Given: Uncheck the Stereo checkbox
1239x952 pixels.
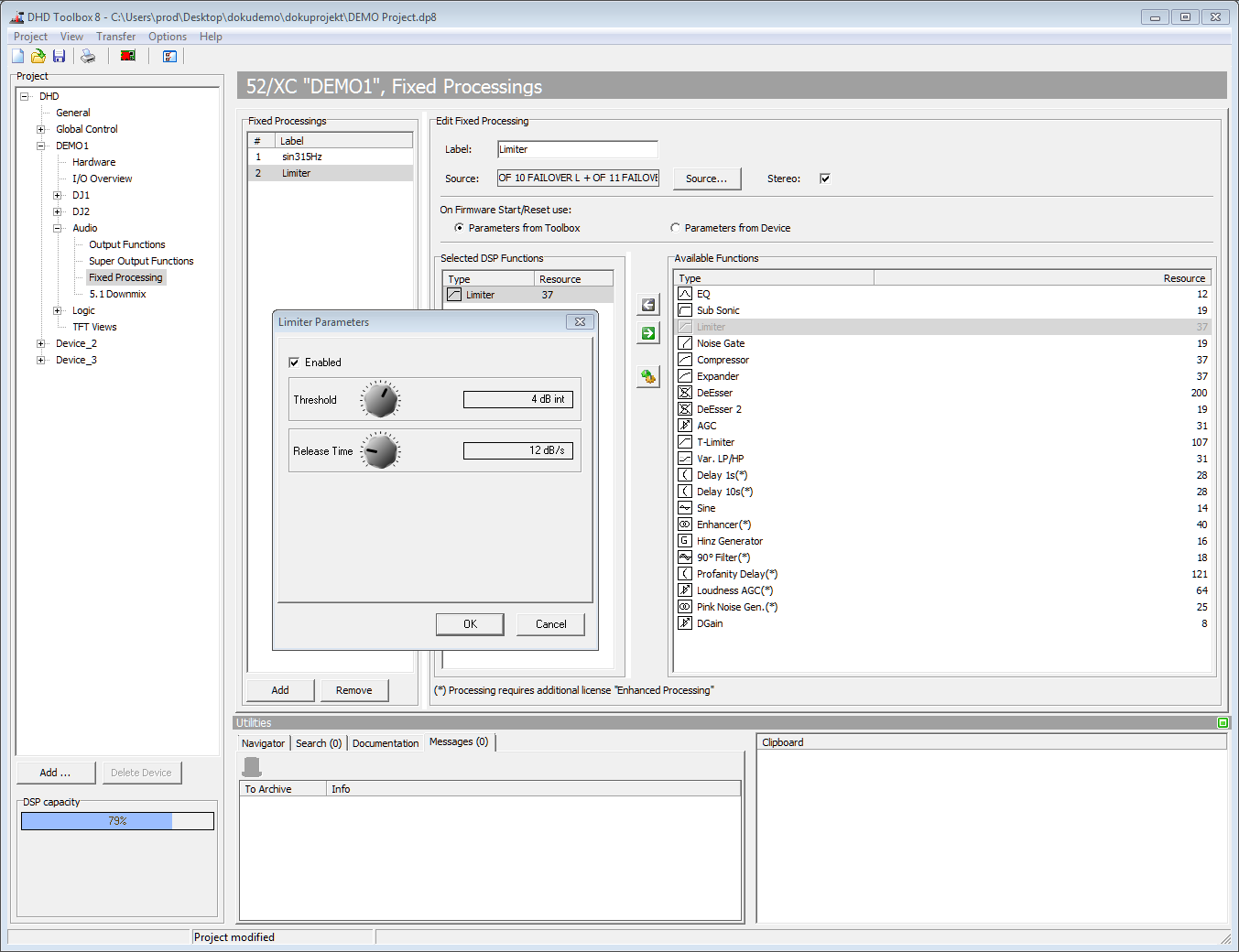Looking at the screenshot, I should click(x=824, y=178).
